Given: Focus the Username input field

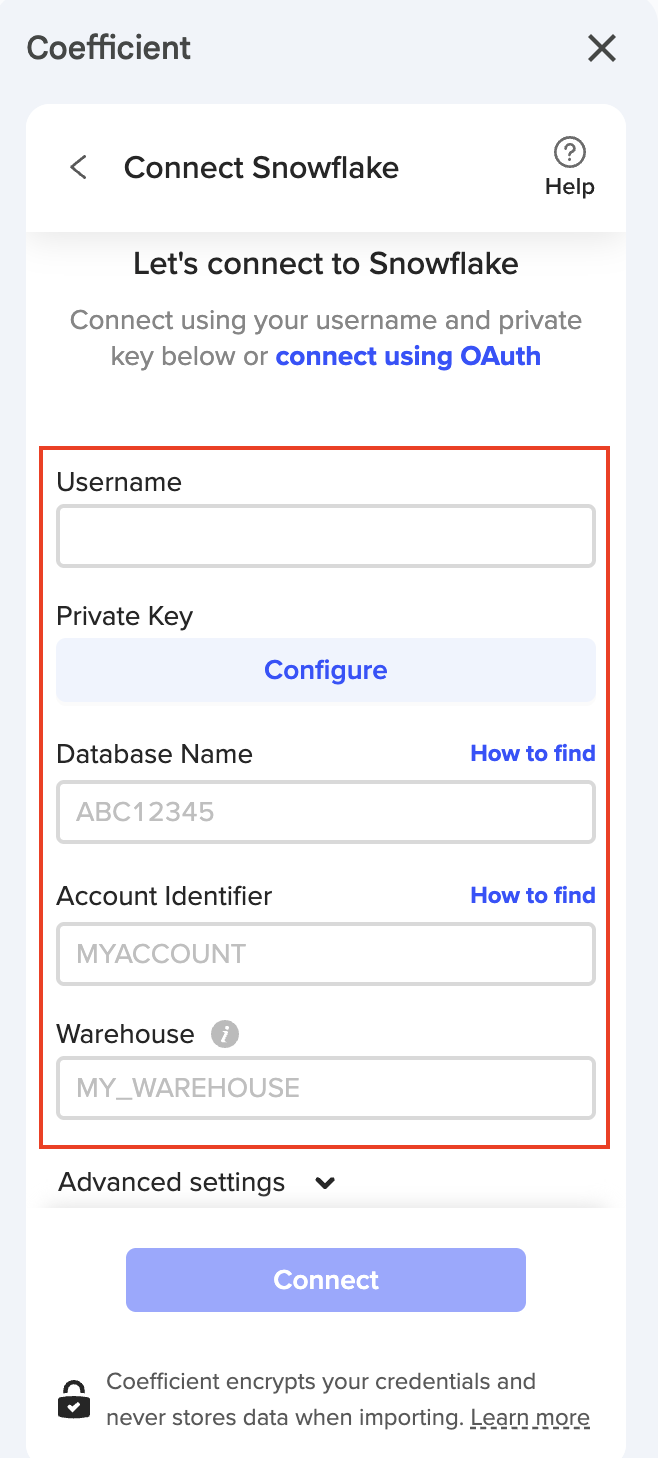Looking at the screenshot, I should coord(326,537).
